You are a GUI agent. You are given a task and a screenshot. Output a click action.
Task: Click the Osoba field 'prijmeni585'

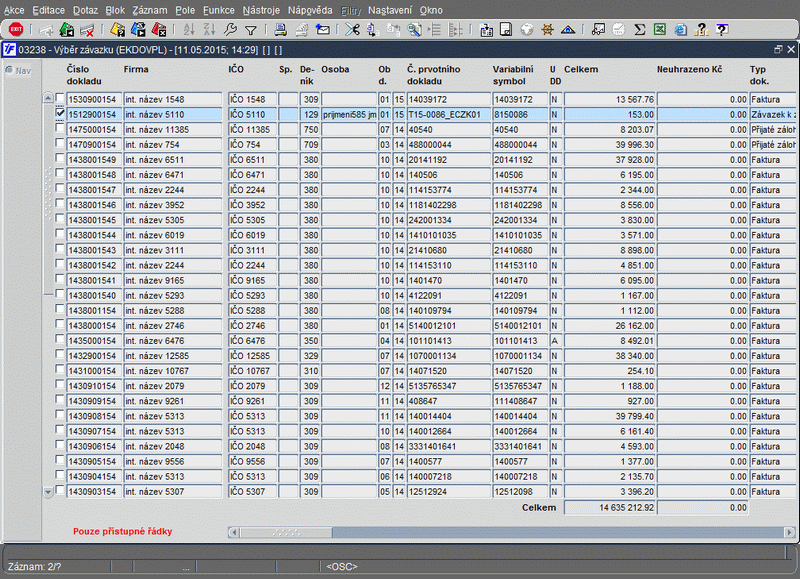tap(349, 114)
